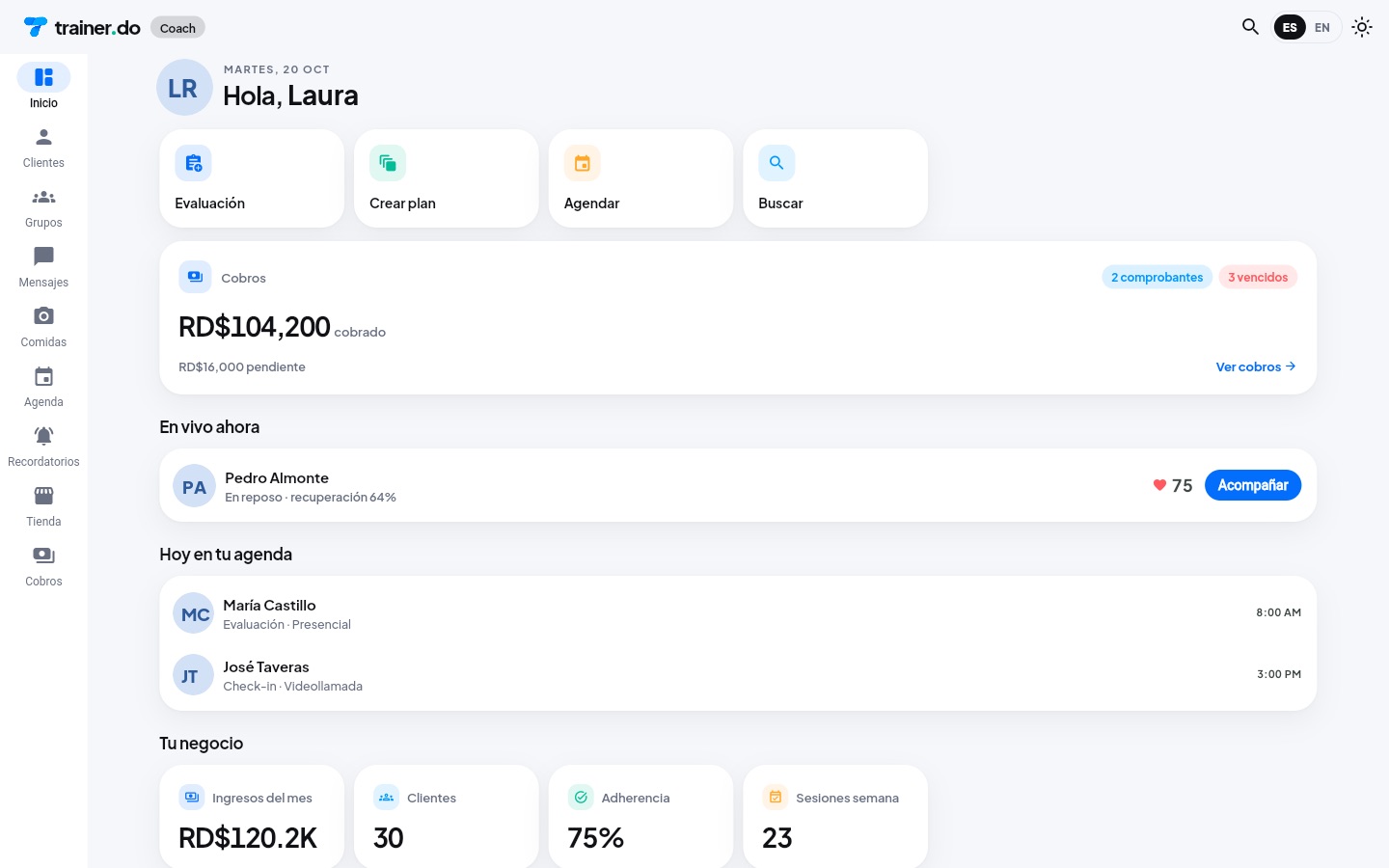Switch language to EN
This screenshot has height=868, width=1389.
tap(1322, 27)
